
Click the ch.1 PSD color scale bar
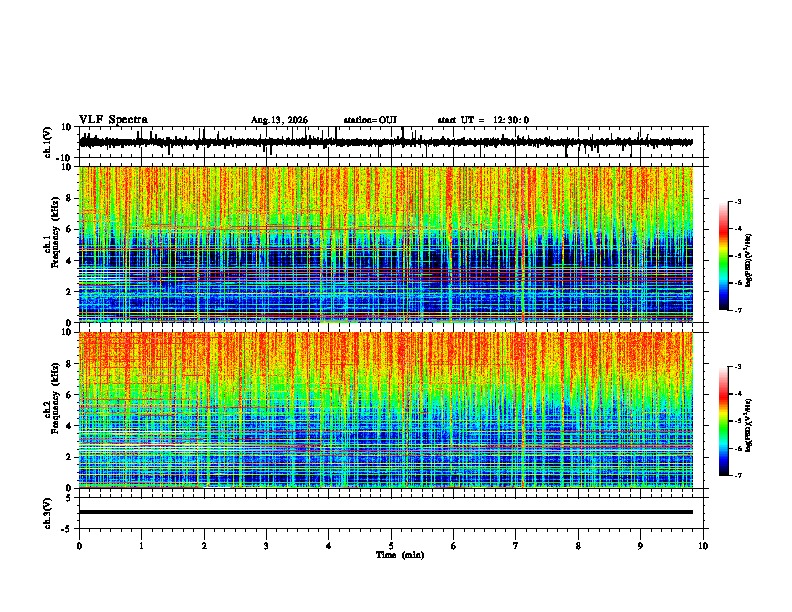point(724,256)
